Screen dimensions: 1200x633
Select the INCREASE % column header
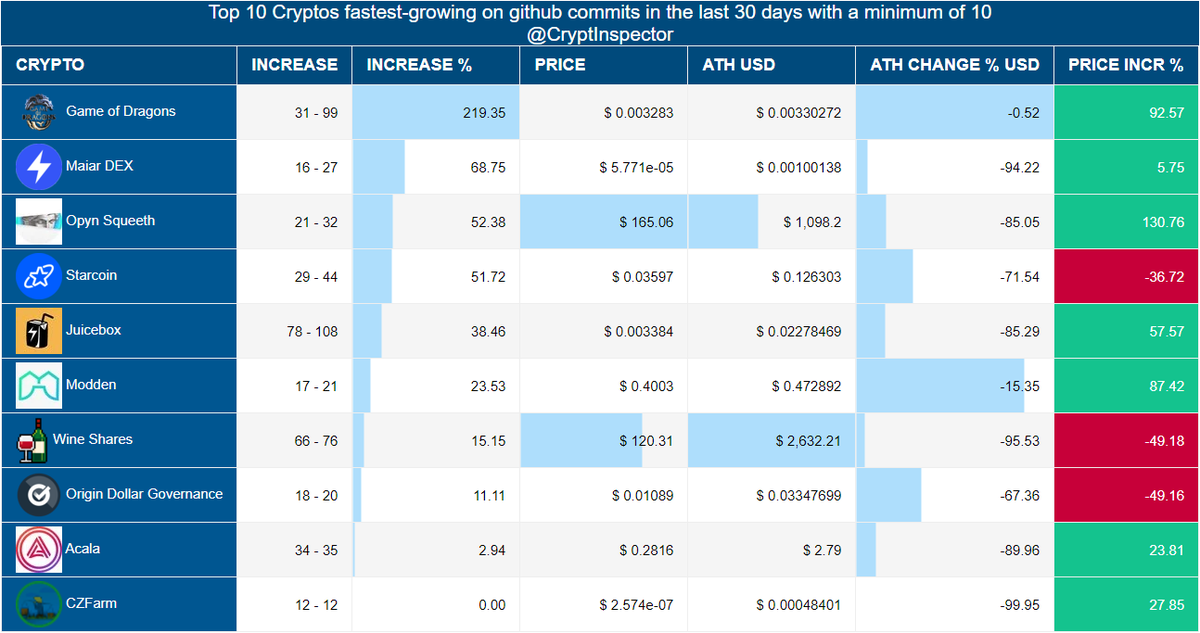436,65
